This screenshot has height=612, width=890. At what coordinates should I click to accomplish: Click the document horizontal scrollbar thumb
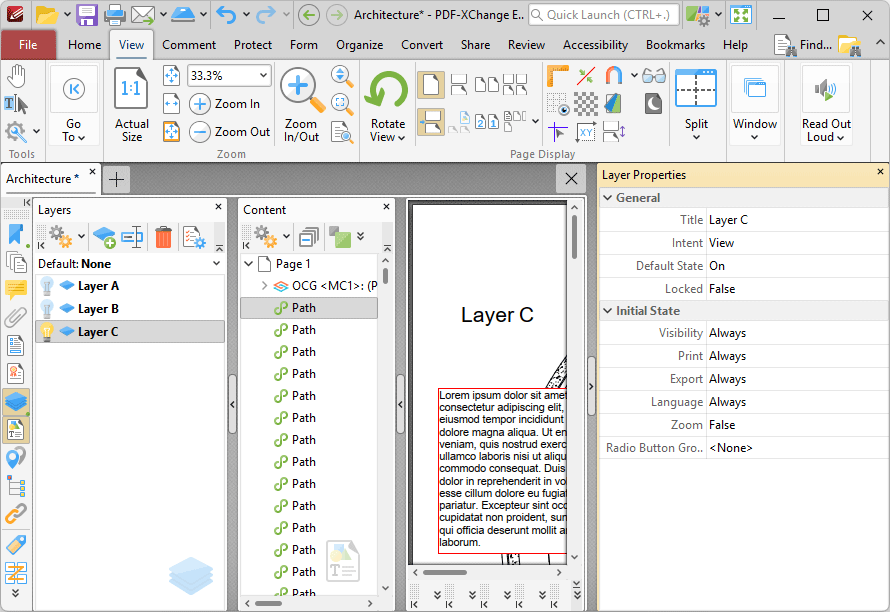pyautogui.click(x=445, y=572)
